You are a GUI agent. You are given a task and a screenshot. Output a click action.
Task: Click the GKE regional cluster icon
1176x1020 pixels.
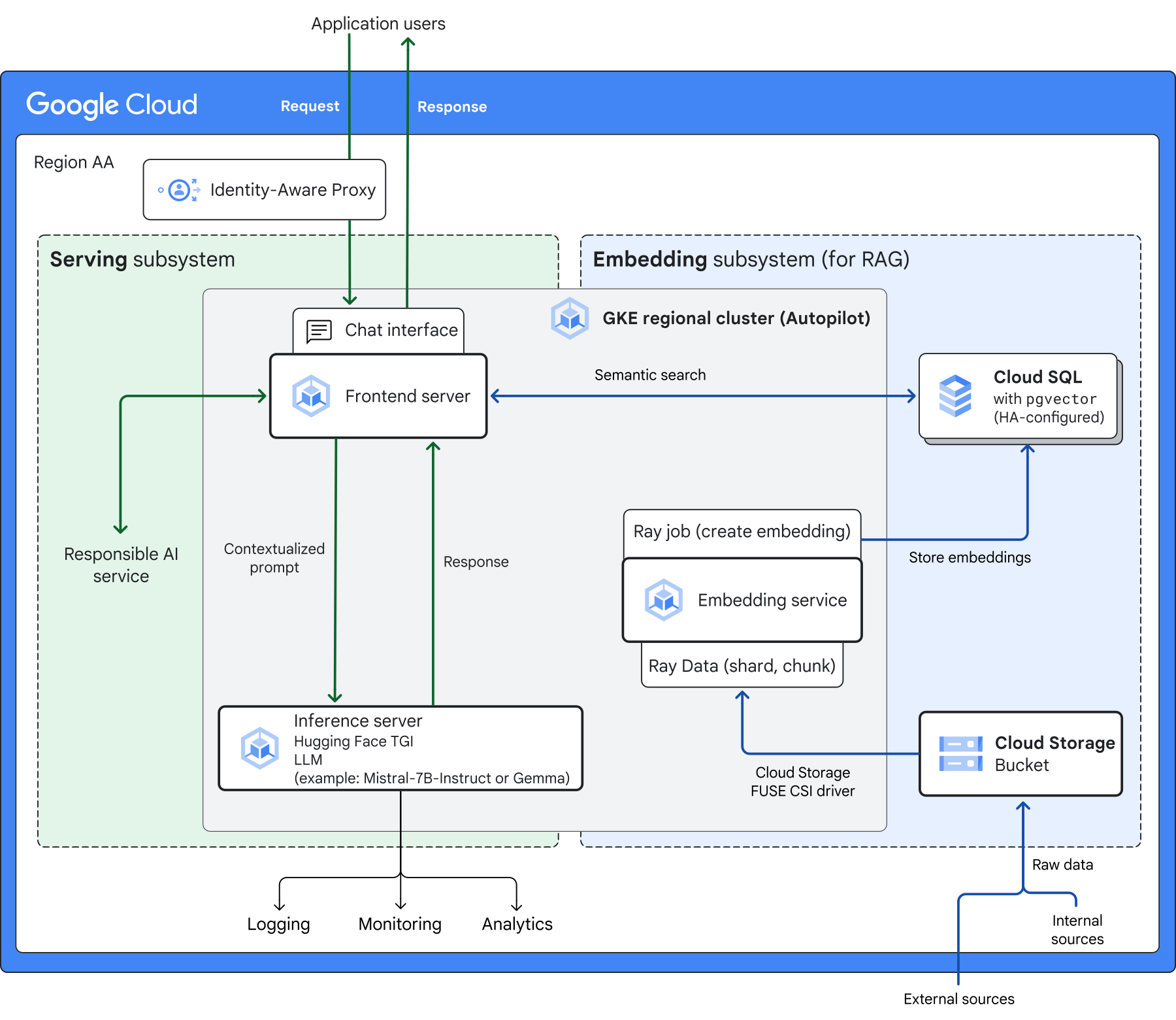pyautogui.click(x=570, y=318)
